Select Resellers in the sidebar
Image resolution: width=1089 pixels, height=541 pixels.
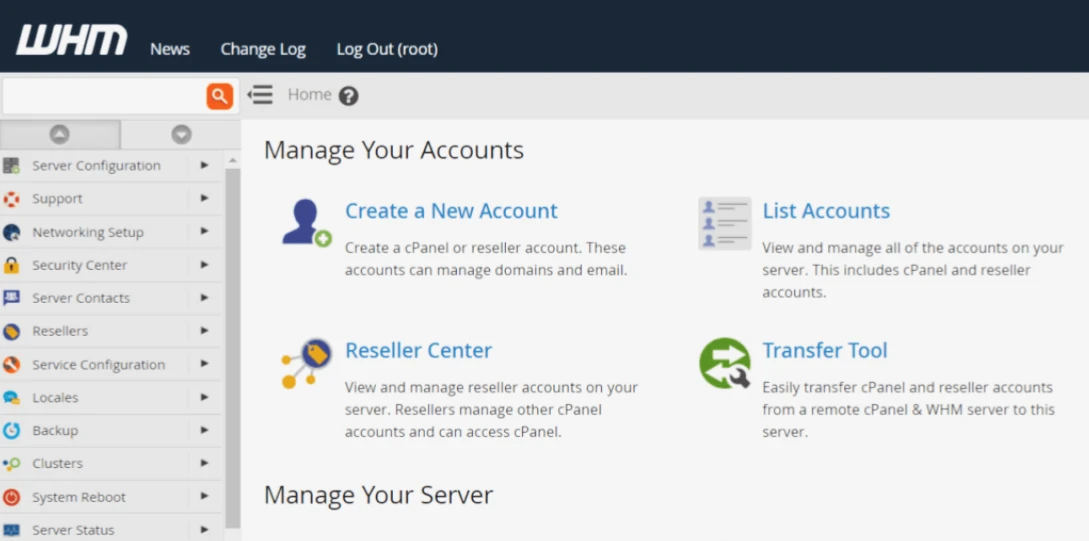[60, 331]
